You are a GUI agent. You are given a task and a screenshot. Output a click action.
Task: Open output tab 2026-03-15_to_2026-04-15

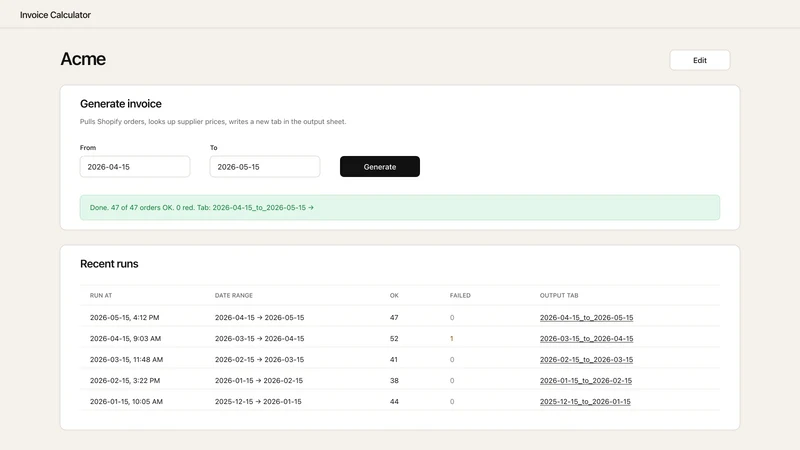(586, 338)
